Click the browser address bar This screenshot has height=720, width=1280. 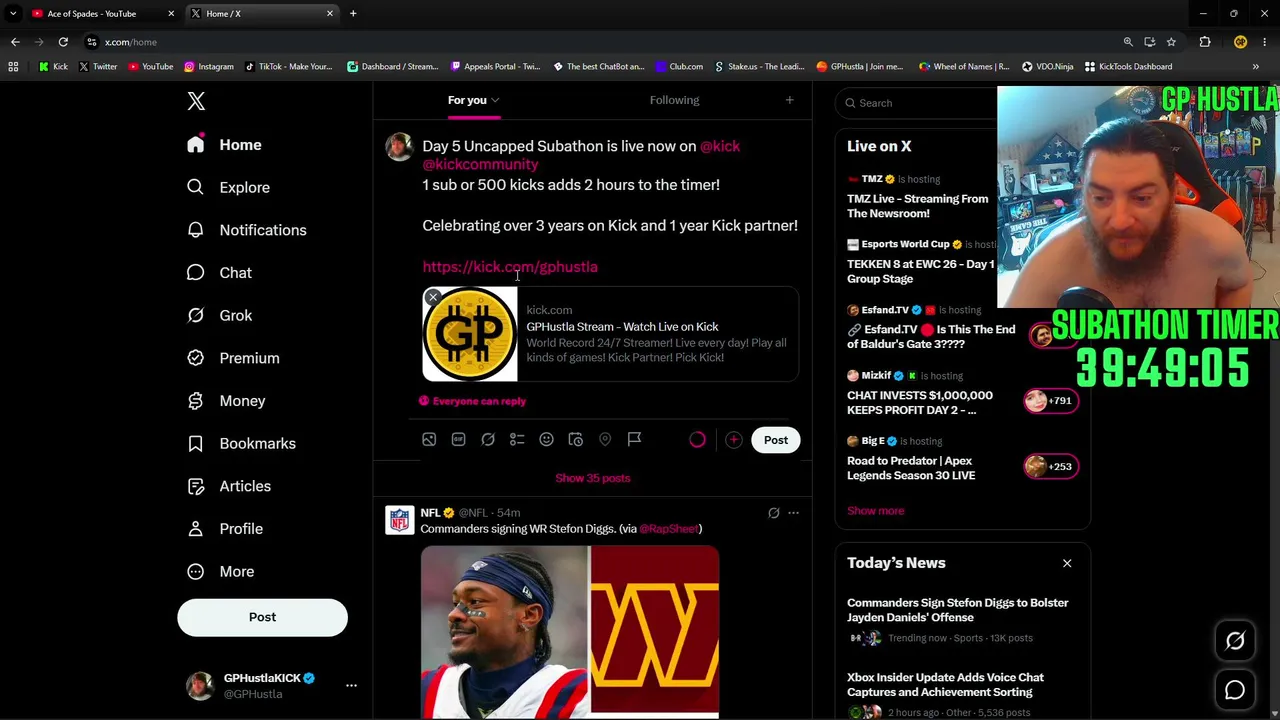point(600,42)
